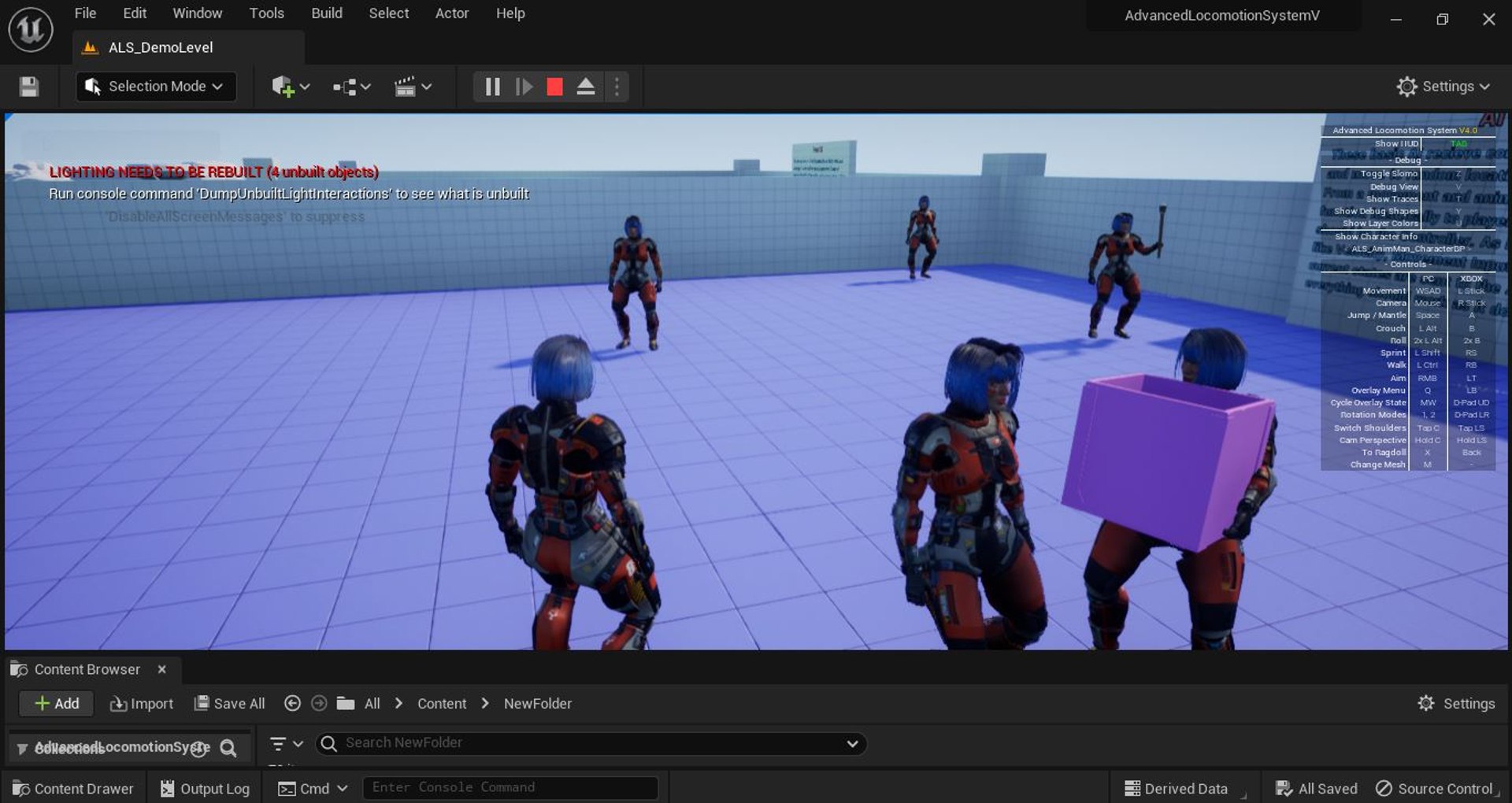Open the Actor menu
Screen dimensions: 1512x803
pyautogui.click(x=452, y=13)
